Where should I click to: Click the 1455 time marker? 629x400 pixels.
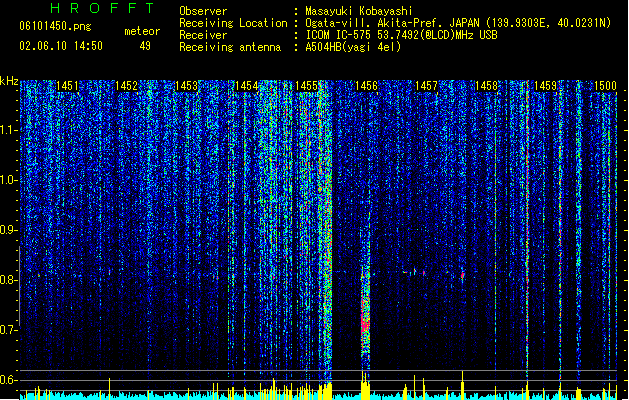306,86
